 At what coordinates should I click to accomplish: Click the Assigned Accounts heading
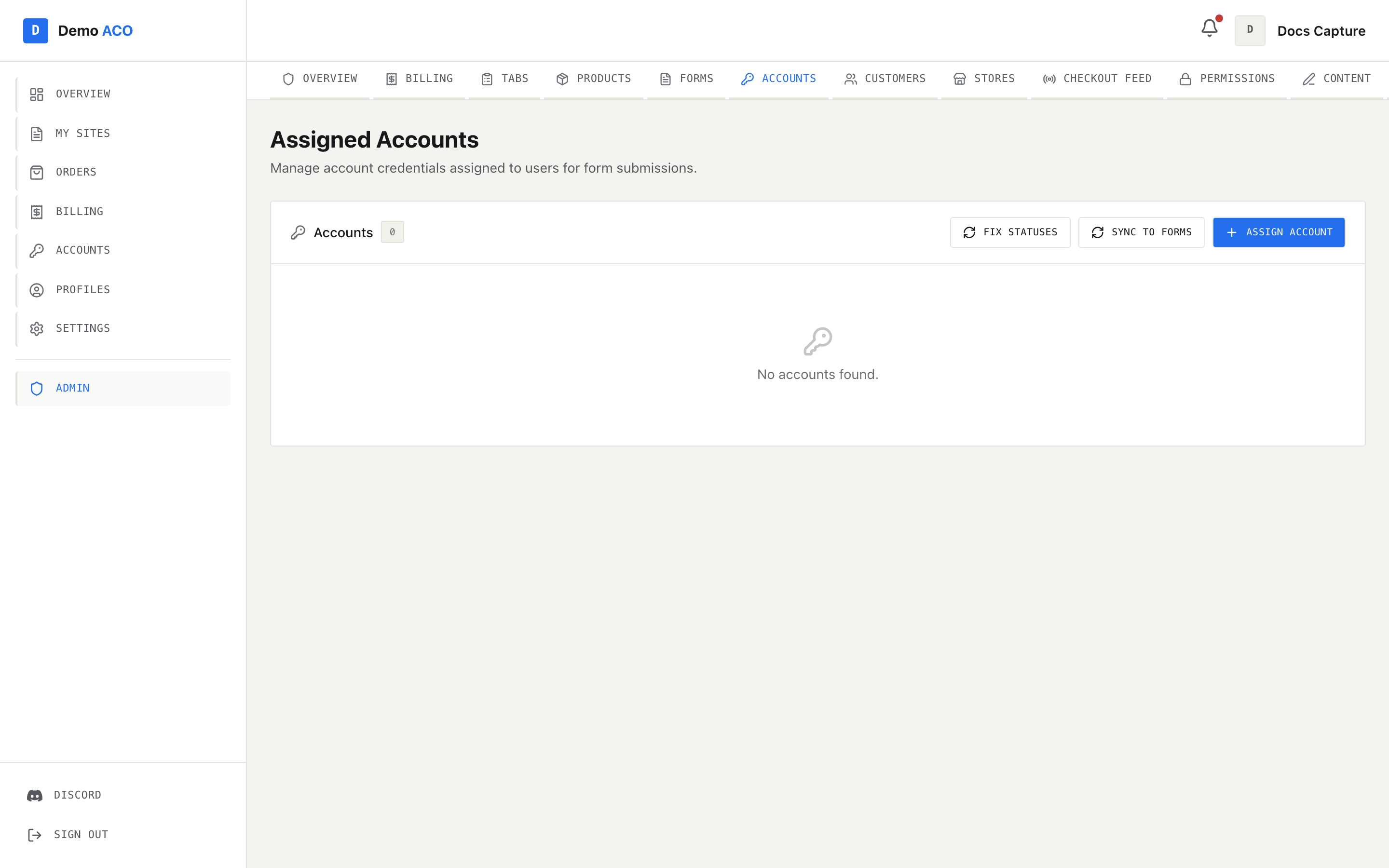point(374,140)
